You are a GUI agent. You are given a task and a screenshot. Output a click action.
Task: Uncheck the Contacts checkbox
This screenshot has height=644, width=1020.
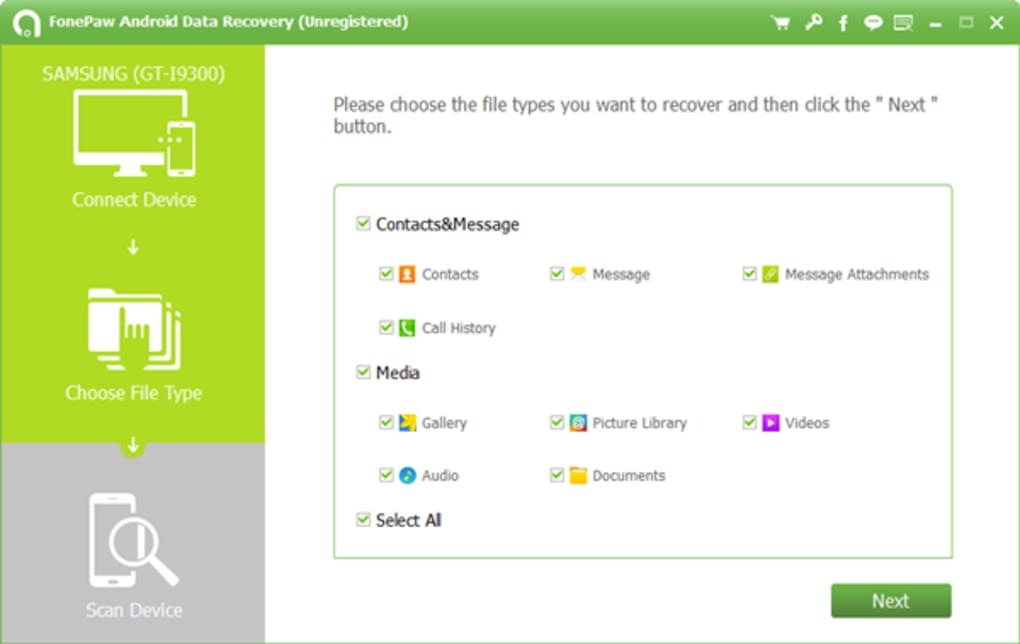click(385, 273)
